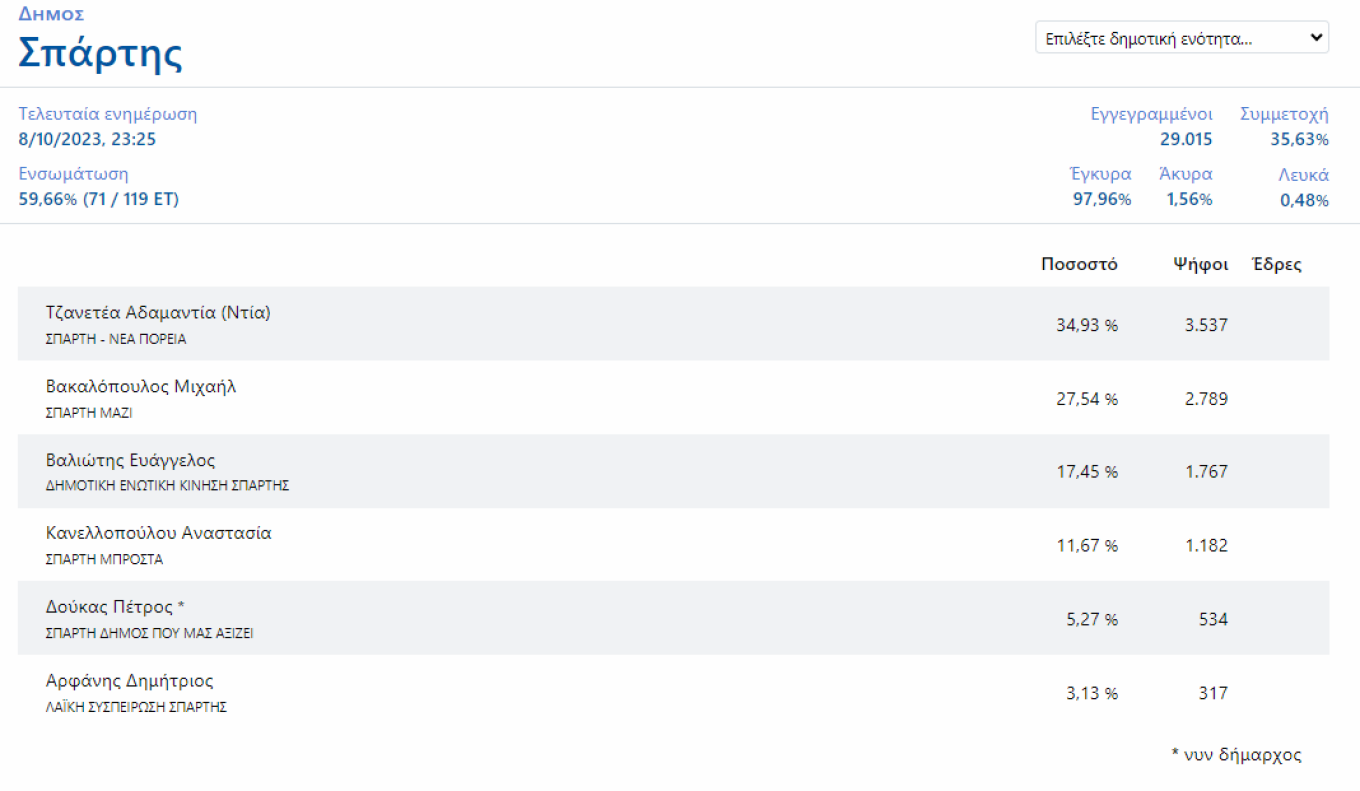Viewport: 1360px width, 791px height.
Task: Click the Ποσοστό column header
Action: click(1079, 264)
